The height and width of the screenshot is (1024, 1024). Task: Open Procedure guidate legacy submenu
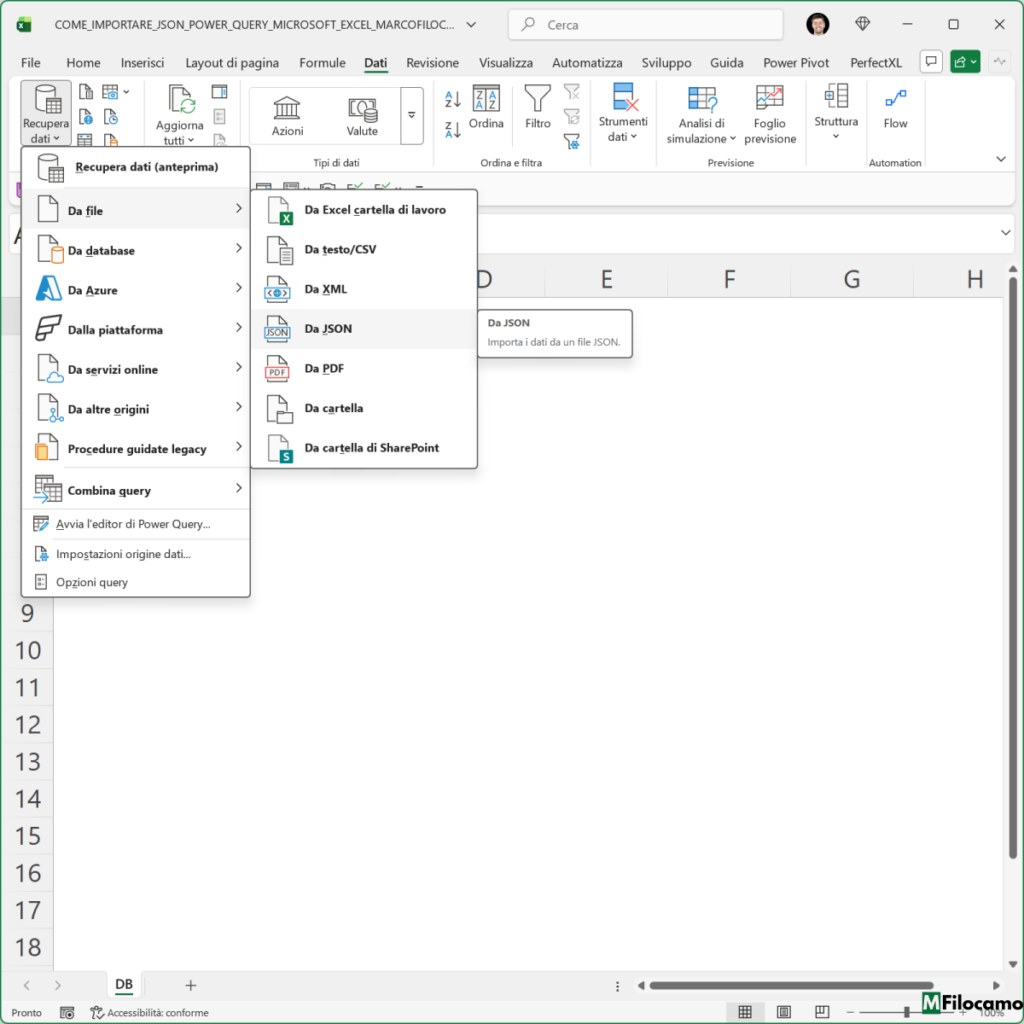point(136,449)
